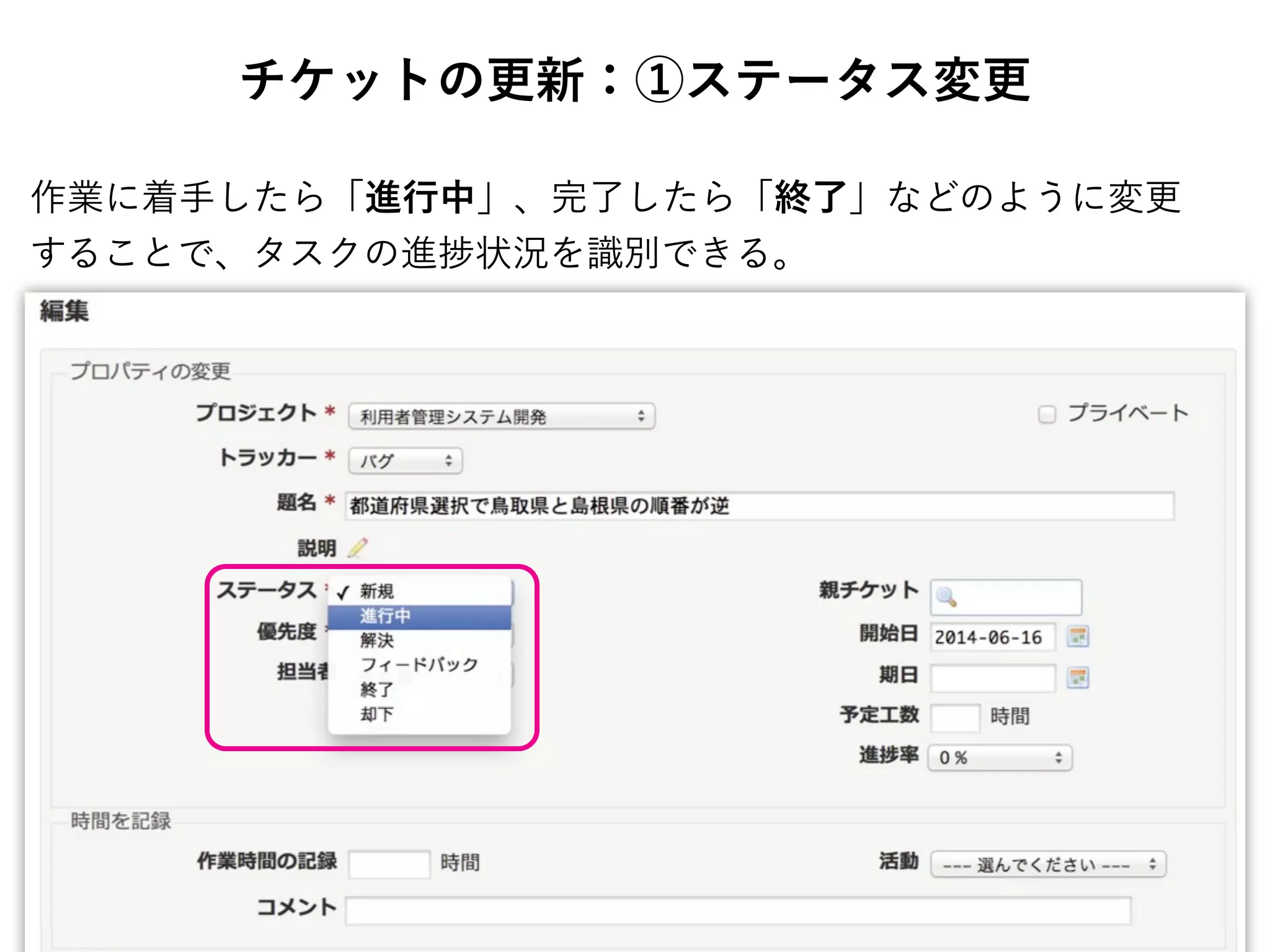Select 解決 in the status list

click(x=419, y=640)
